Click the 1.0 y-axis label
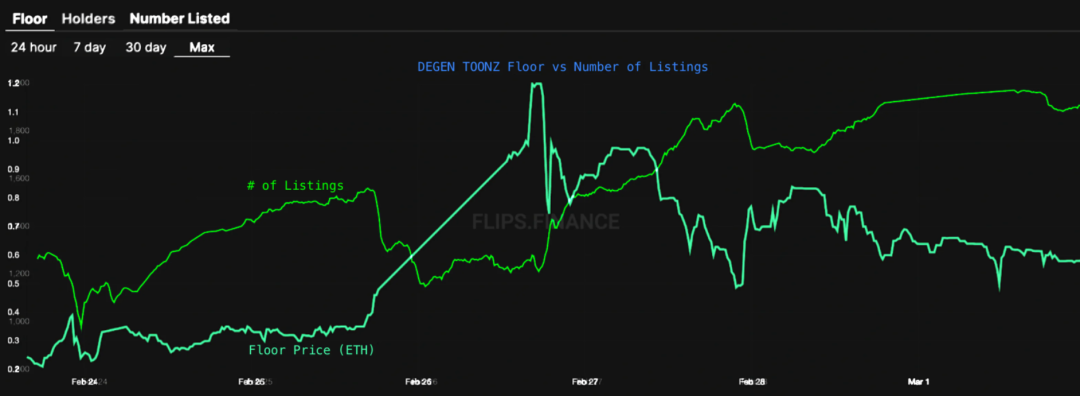This screenshot has height=396, width=1080. [x=14, y=140]
